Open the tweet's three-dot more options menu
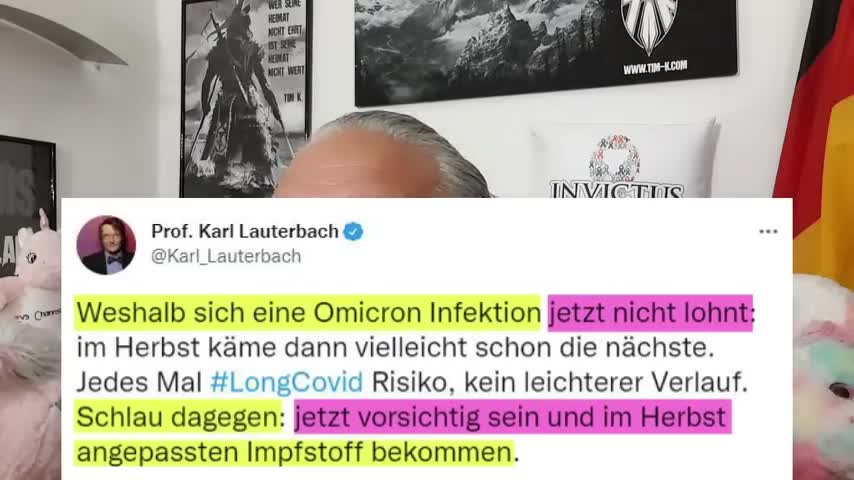The width and height of the screenshot is (854, 480). click(768, 232)
